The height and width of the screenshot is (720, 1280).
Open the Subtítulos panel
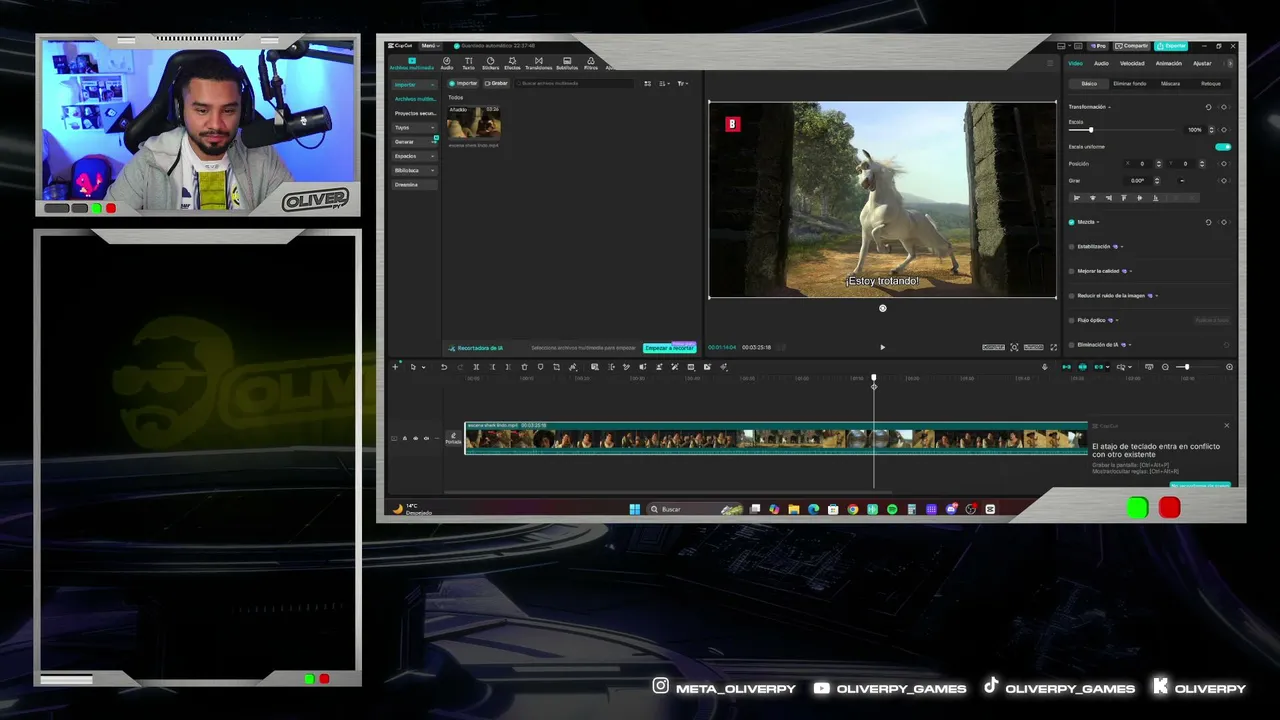click(x=567, y=63)
